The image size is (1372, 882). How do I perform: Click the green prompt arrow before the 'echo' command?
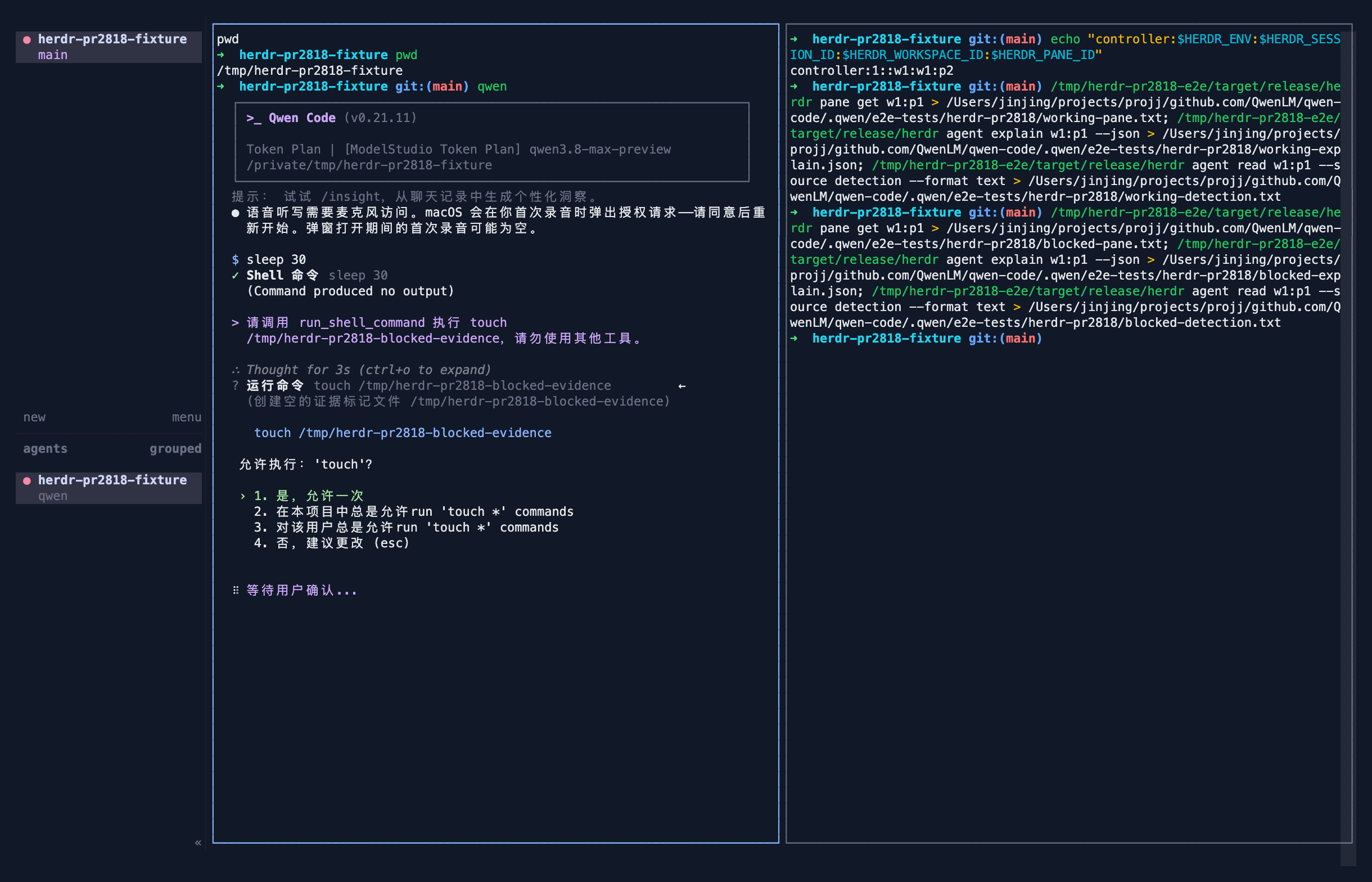coord(795,39)
